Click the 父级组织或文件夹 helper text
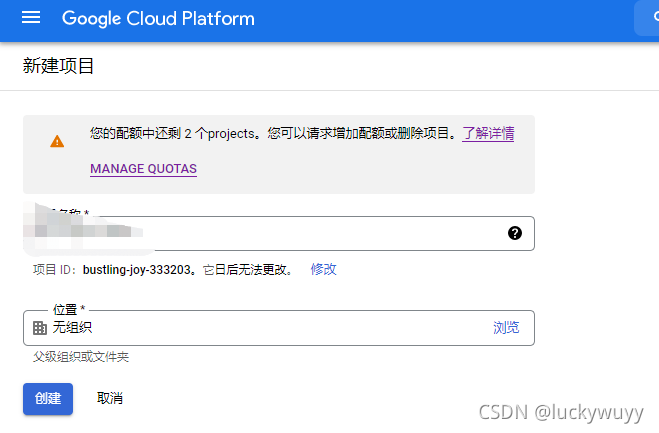 (81, 357)
